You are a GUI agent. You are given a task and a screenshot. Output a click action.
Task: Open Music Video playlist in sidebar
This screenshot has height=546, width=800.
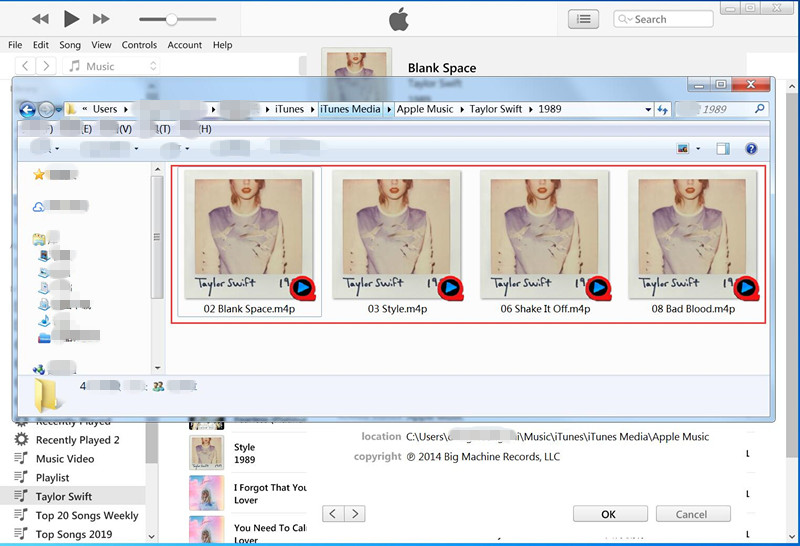coord(65,459)
